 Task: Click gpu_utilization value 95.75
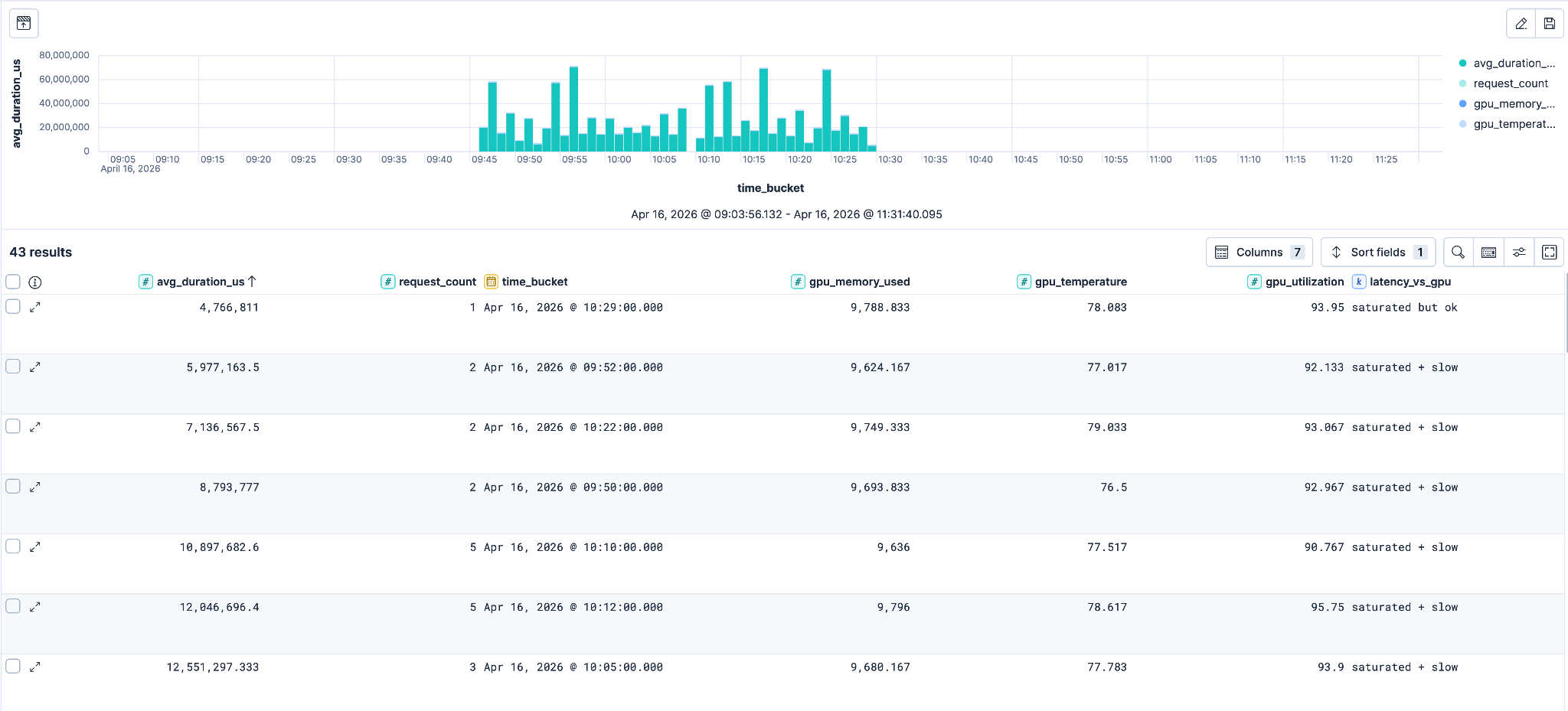point(1327,608)
